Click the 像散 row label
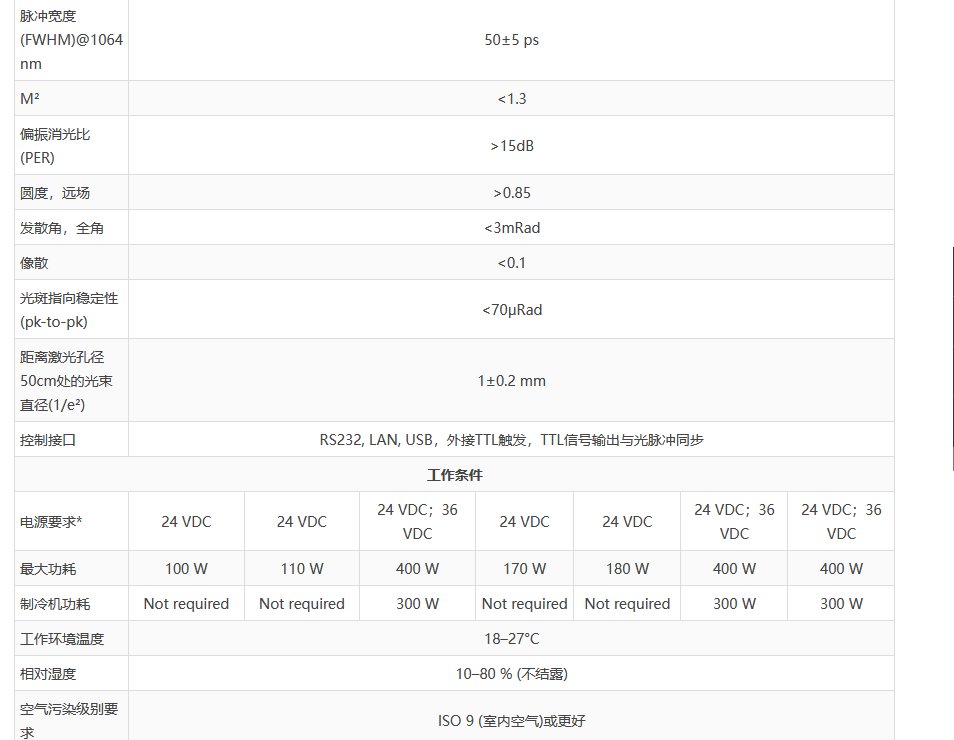954x740 pixels. tap(34, 263)
